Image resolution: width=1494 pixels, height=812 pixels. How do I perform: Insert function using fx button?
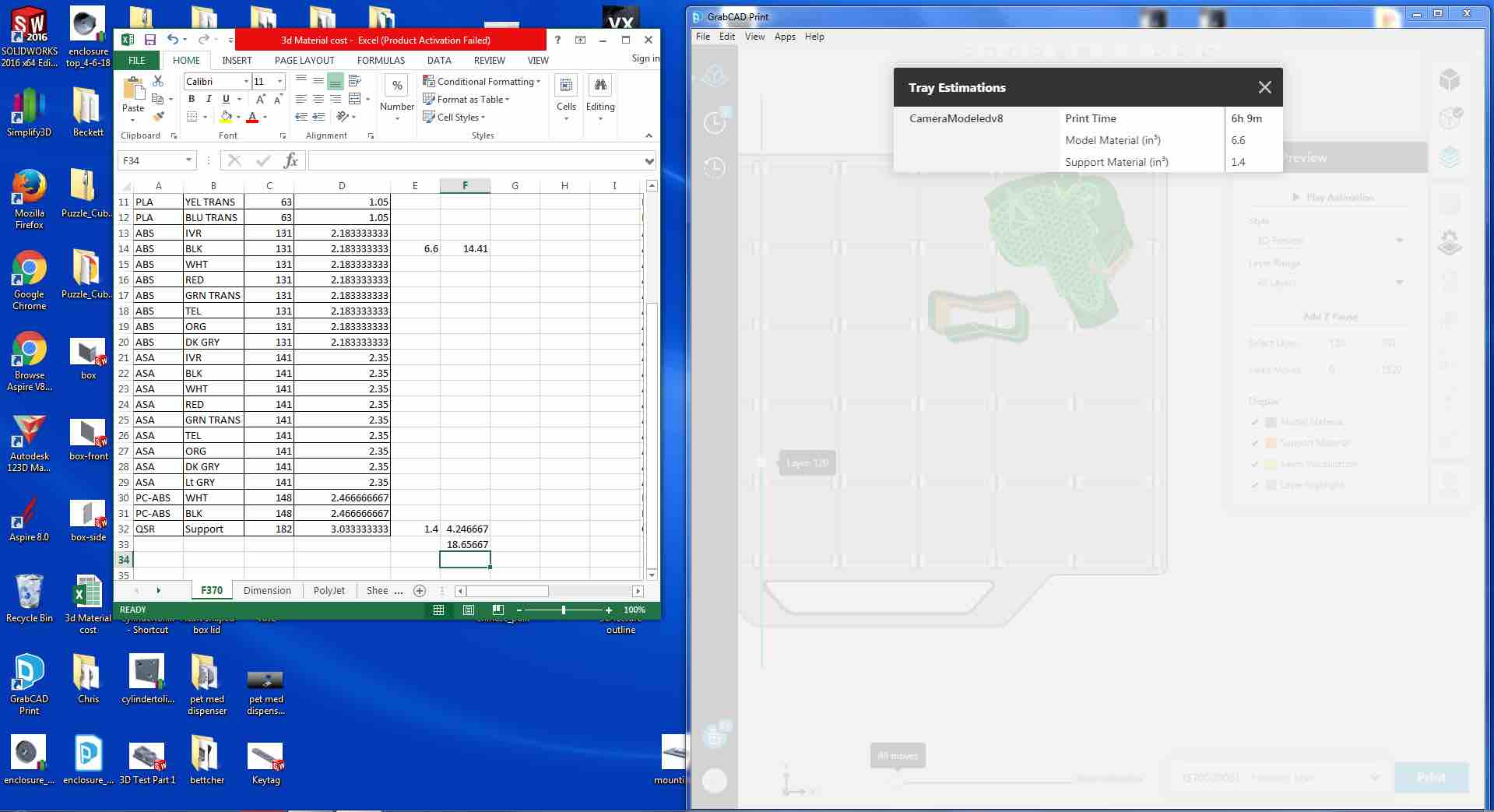tap(291, 160)
